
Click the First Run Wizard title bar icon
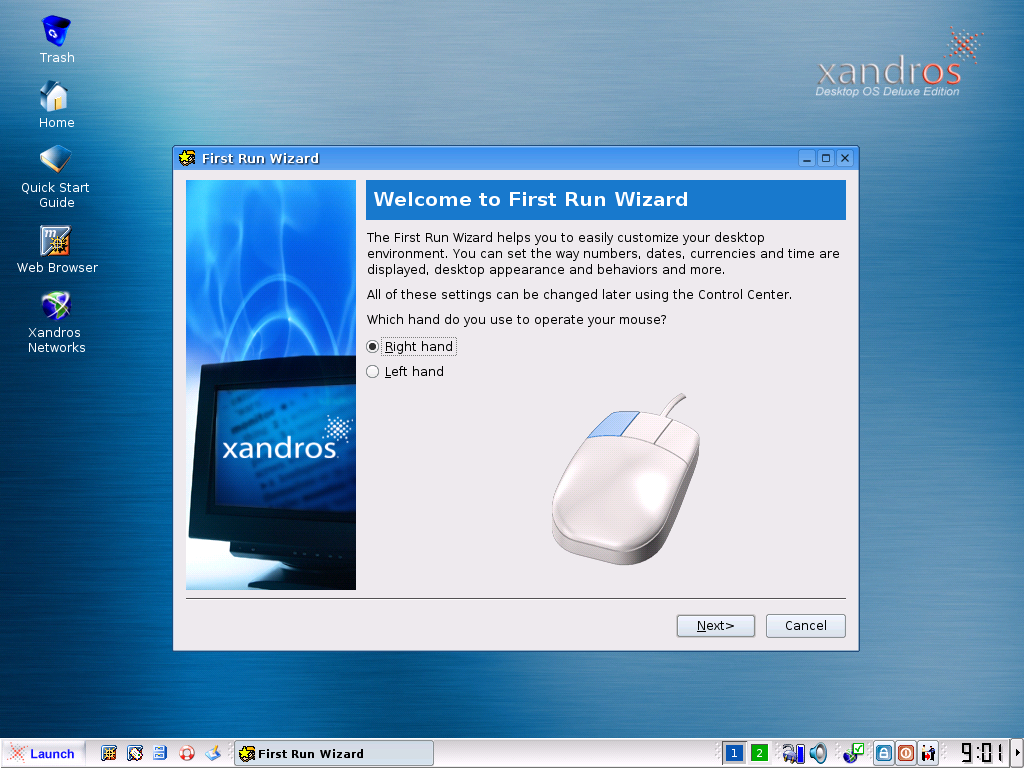tap(187, 158)
